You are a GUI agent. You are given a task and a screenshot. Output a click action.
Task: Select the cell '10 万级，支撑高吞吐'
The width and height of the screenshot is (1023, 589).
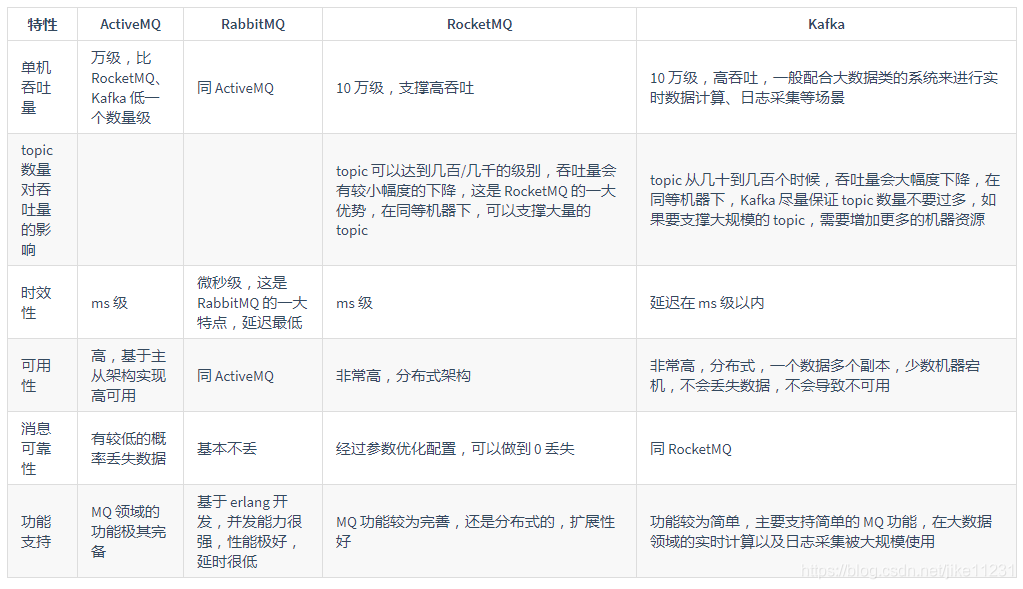(480, 87)
